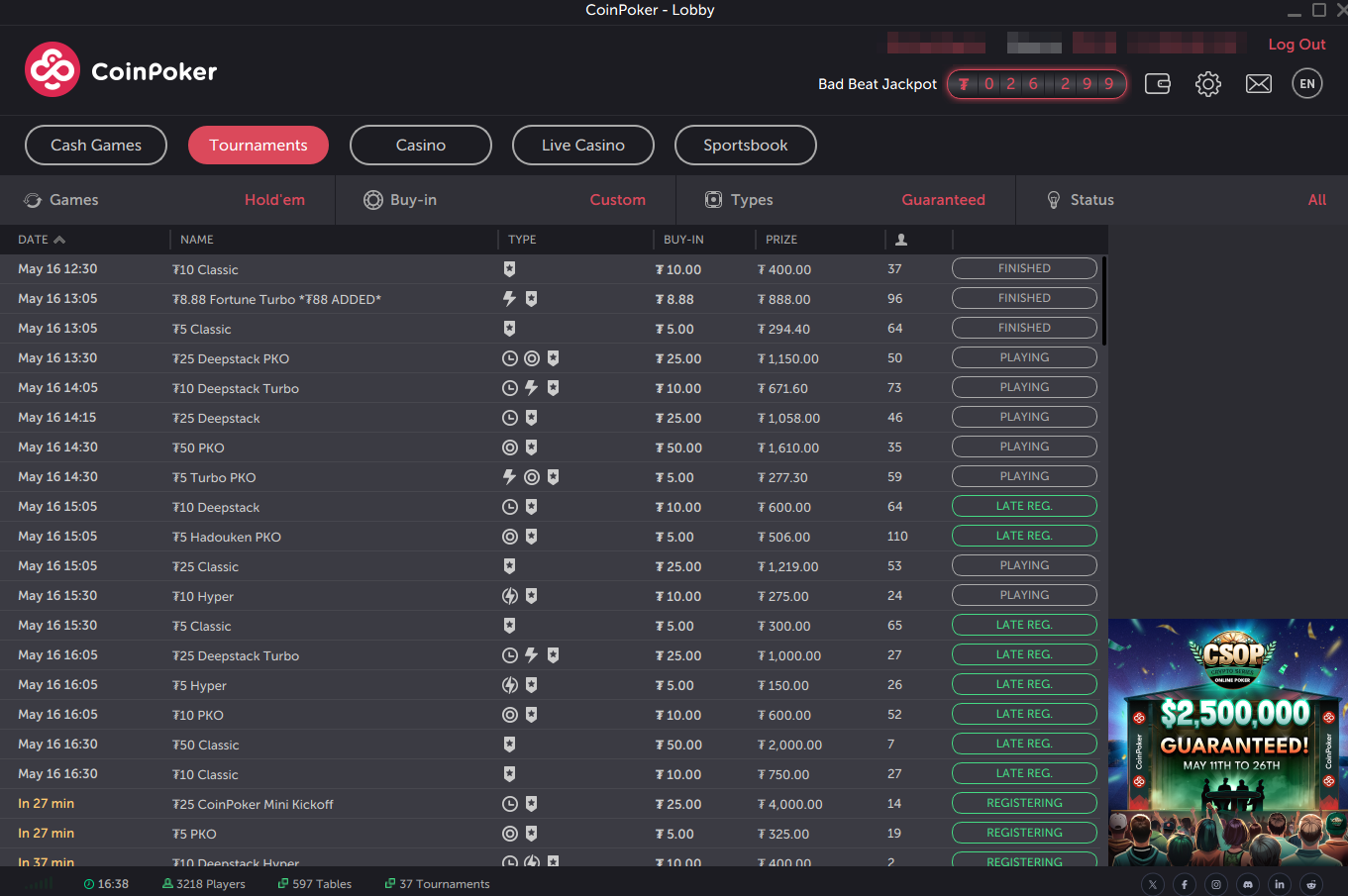Screen dimensions: 1348x896
Task: Click the tournament list scrollbar
Action: (1103, 301)
